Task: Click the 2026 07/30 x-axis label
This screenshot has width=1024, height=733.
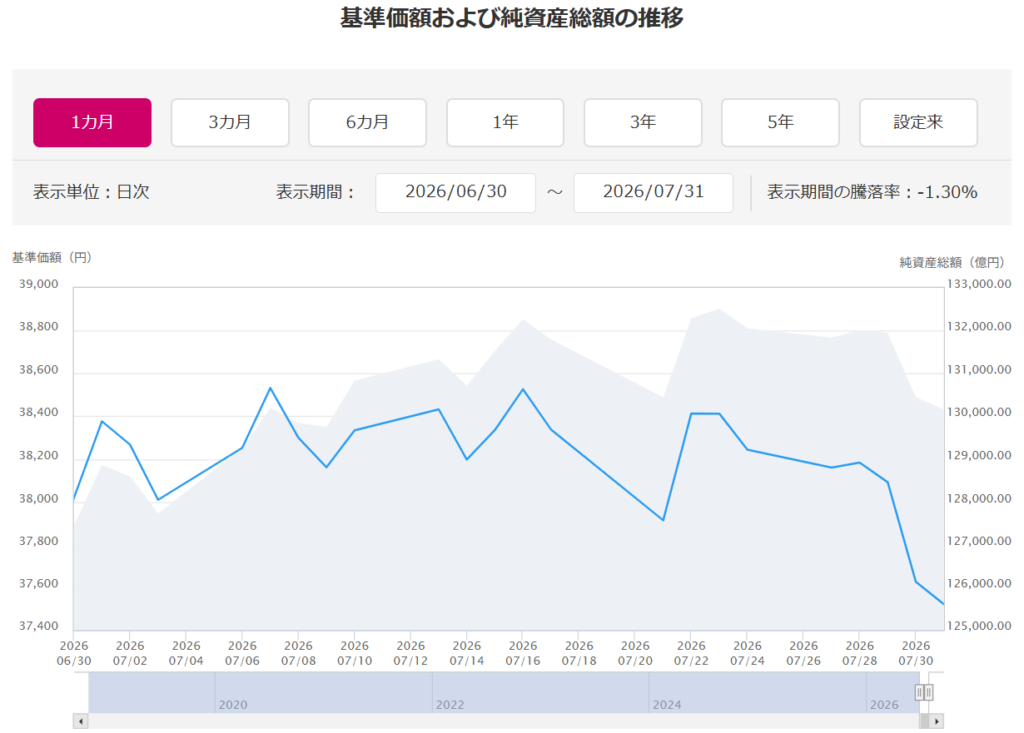Action: click(x=916, y=653)
